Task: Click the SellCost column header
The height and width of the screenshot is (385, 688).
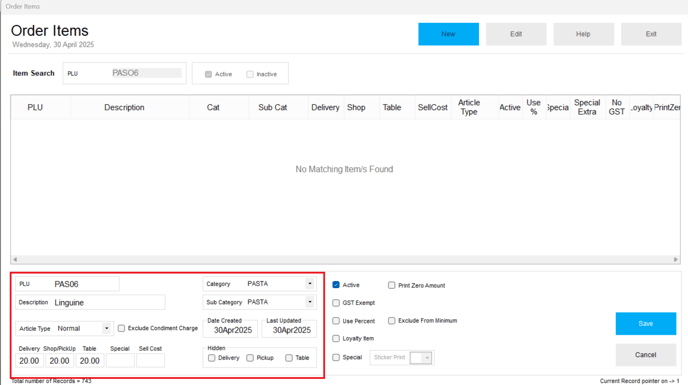Action: point(433,108)
